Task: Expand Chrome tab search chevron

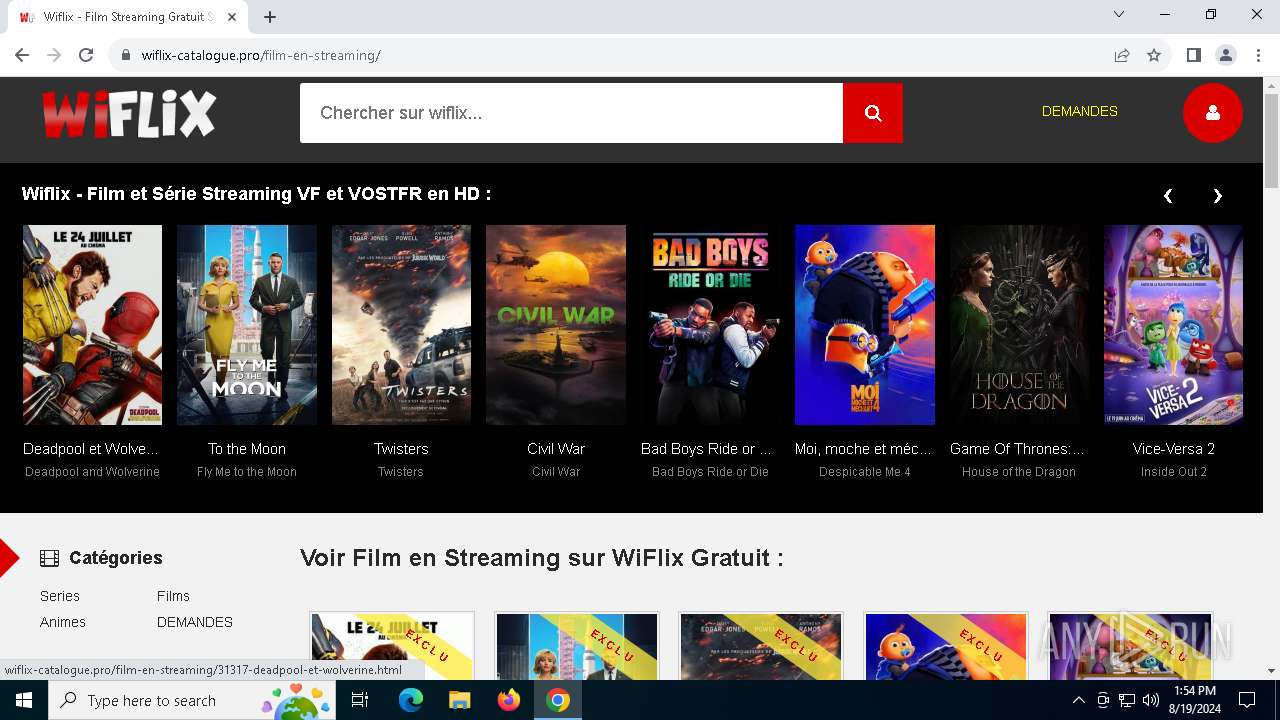Action: [1119, 14]
